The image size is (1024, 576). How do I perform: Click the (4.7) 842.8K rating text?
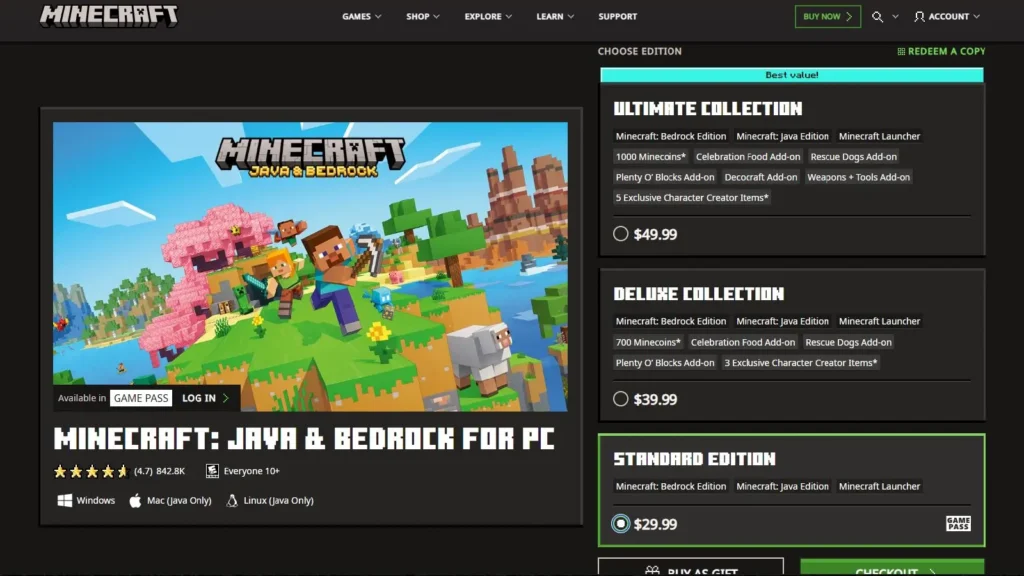[159, 471]
